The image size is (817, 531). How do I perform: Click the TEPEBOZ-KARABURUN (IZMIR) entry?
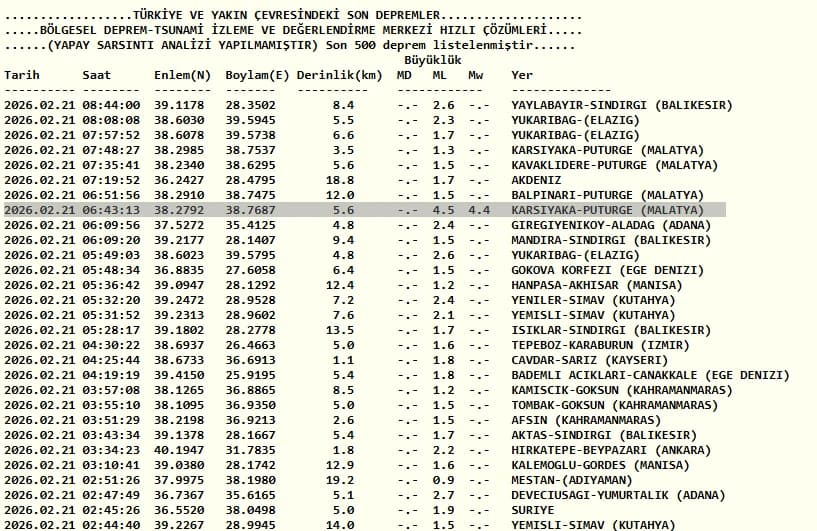(600, 345)
